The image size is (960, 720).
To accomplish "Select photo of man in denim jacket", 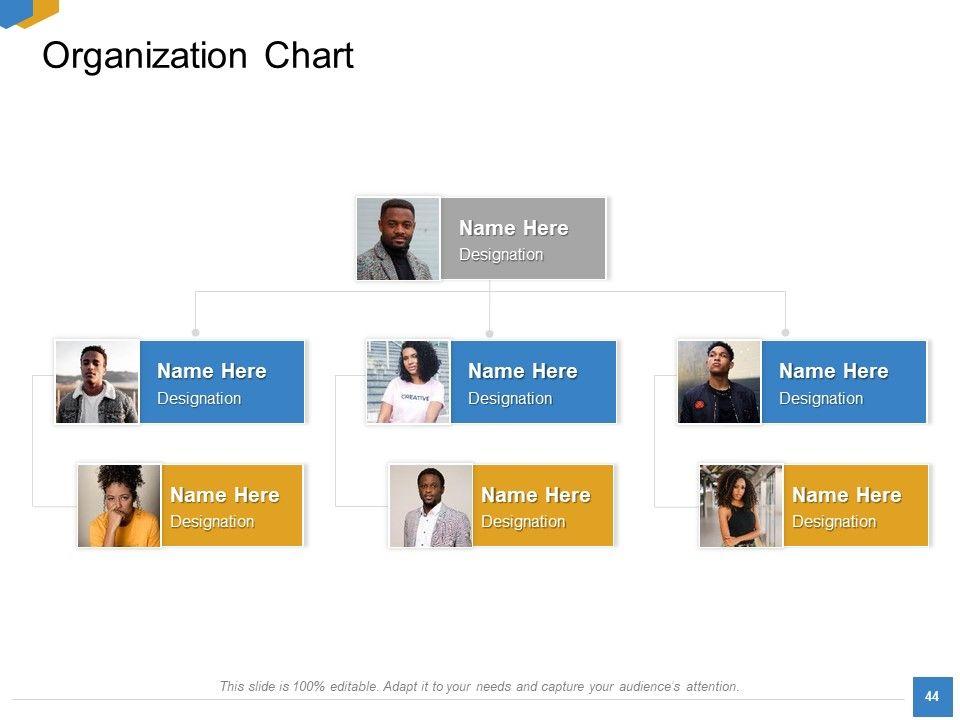I will pyautogui.click(x=97, y=381).
